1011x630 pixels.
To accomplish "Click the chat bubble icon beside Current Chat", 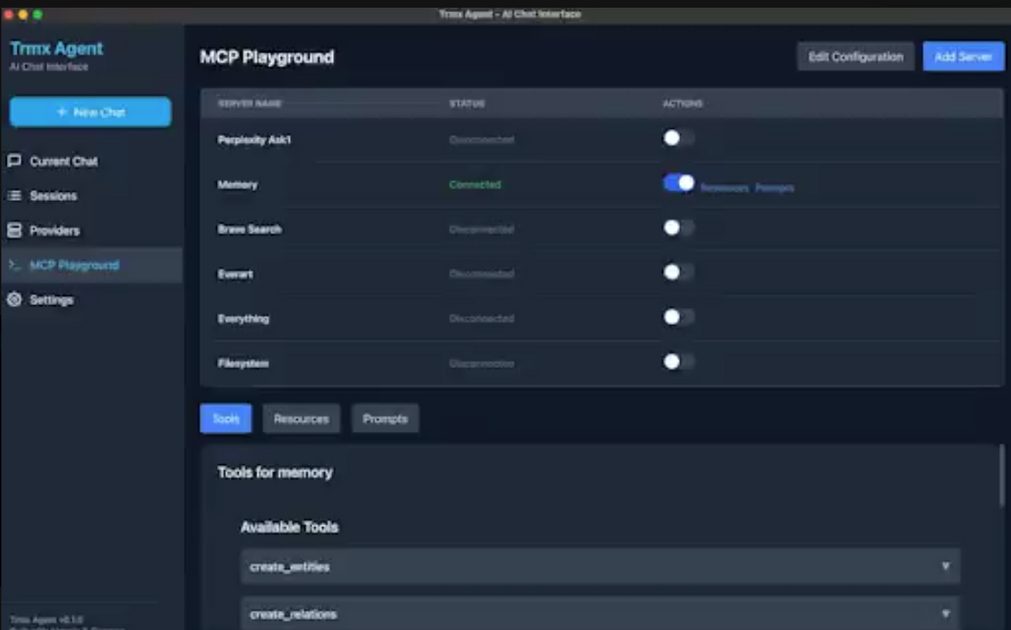I will (x=14, y=160).
